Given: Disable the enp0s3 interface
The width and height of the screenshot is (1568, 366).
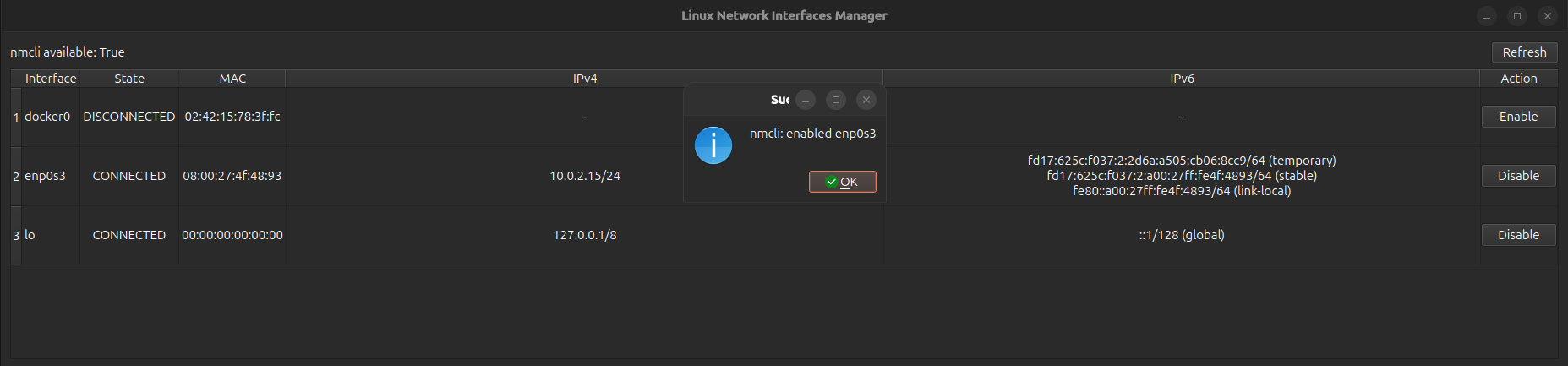Looking at the screenshot, I should tap(1518, 176).
